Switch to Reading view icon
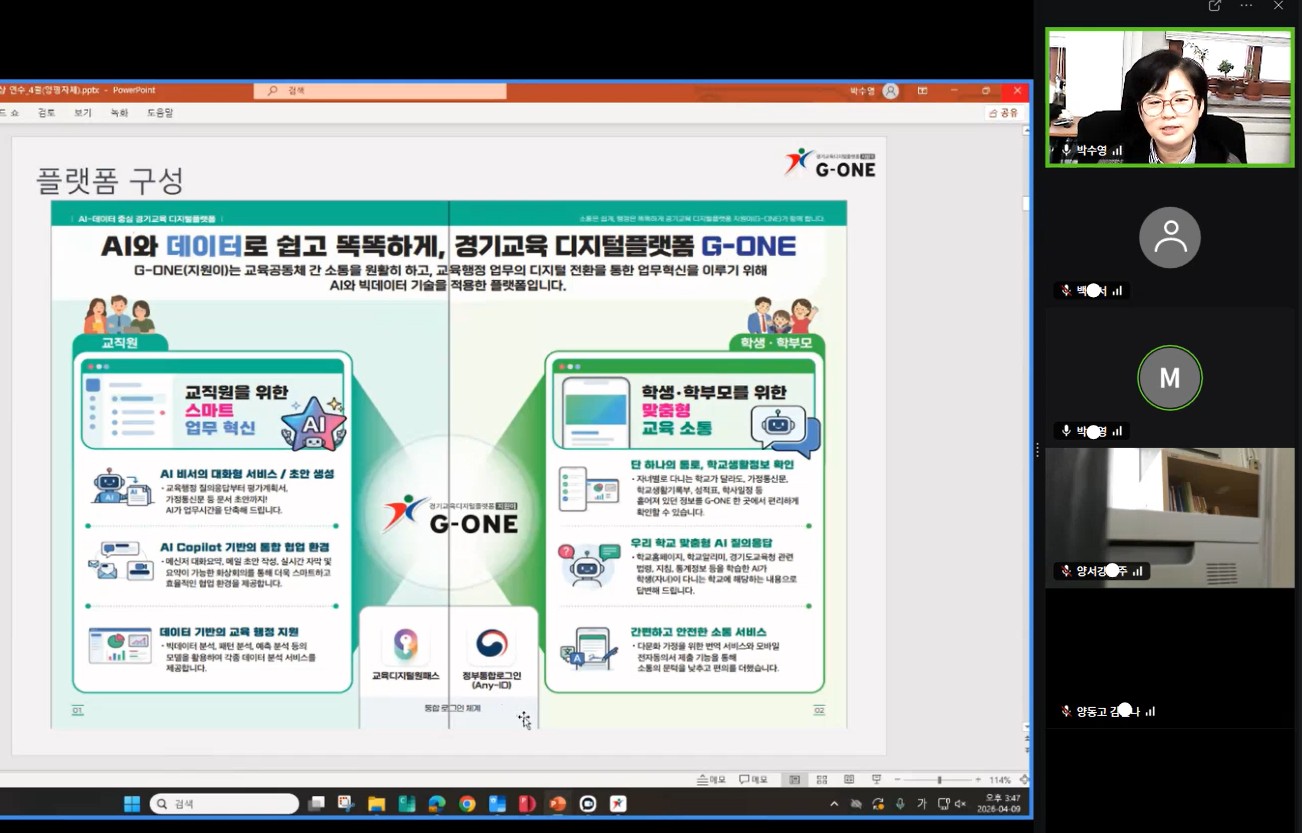1302x833 pixels. click(849, 780)
